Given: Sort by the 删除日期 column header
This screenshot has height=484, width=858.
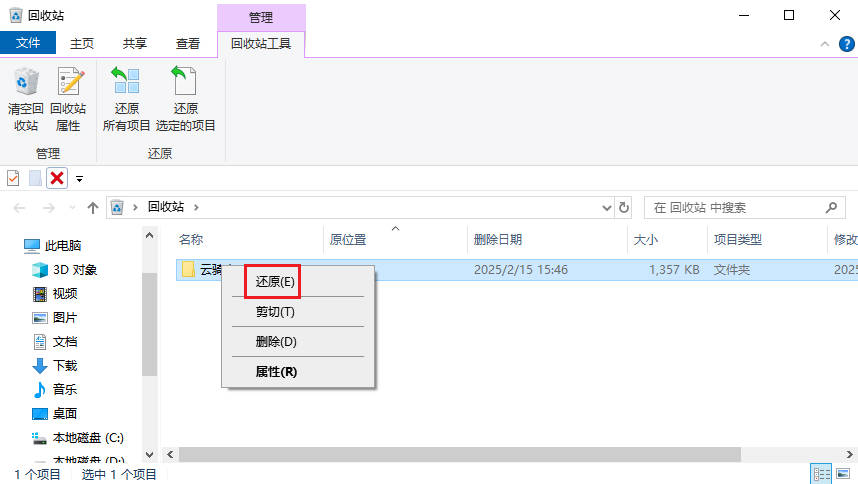Looking at the screenshot, I should tap(497, 240).
